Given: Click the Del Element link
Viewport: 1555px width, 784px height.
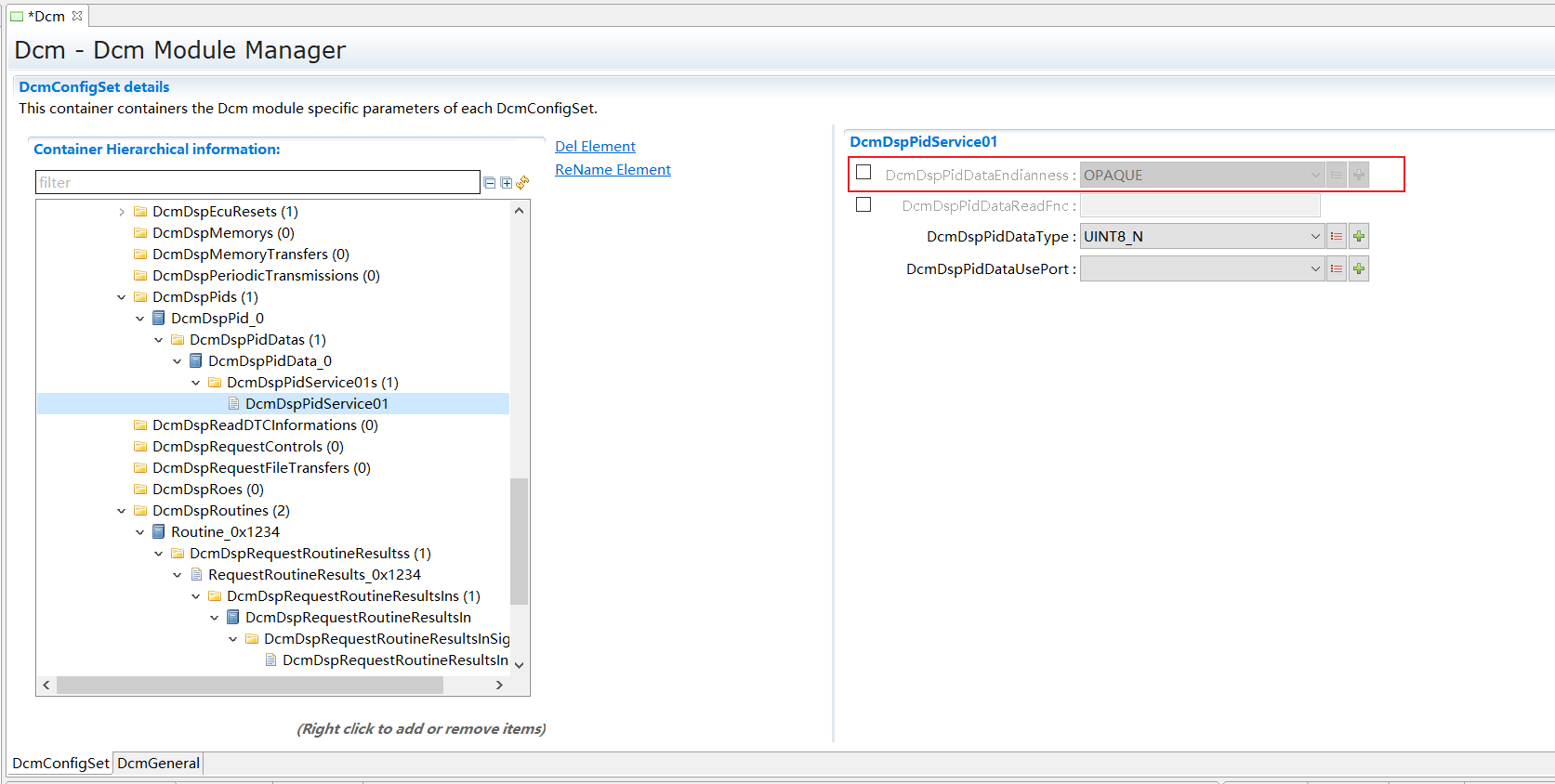Looking at the screenshot, I should (x=595, y=147).
